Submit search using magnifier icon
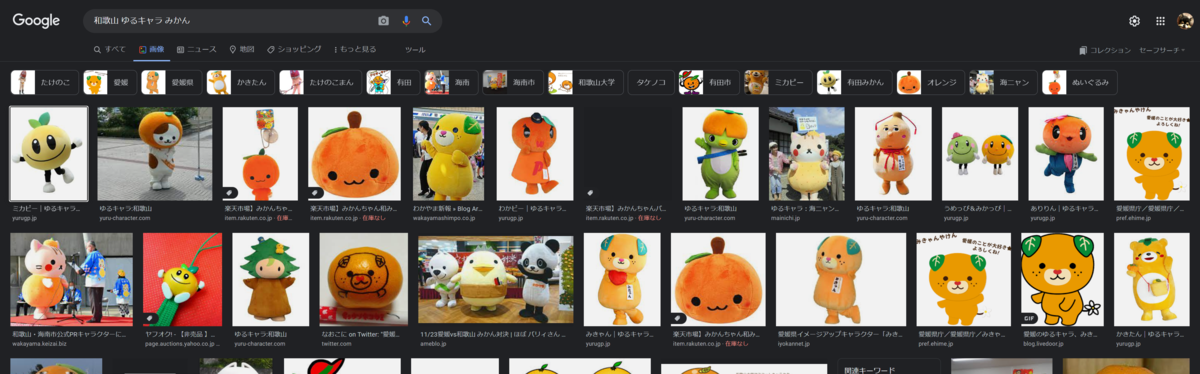Image resolution: width=1200 pixels, height=374 pixels. click(427, 21)
